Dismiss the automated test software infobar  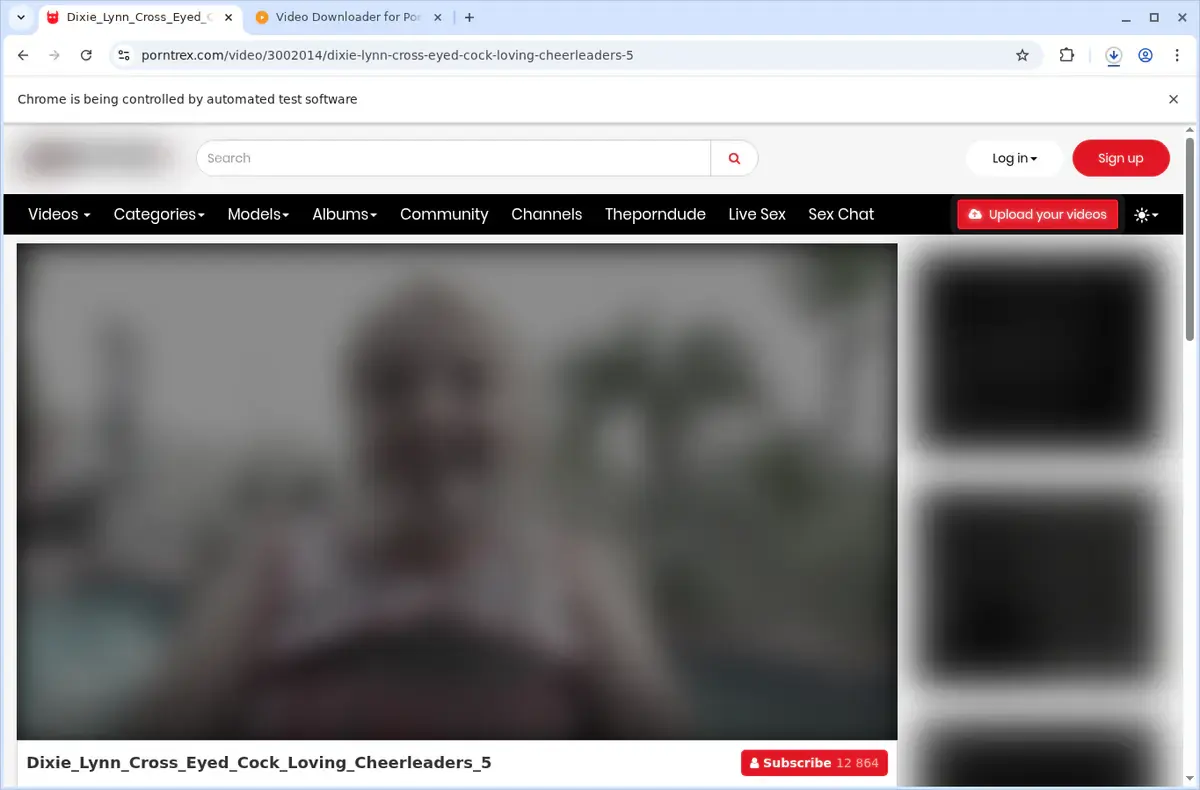point(1173,99)
